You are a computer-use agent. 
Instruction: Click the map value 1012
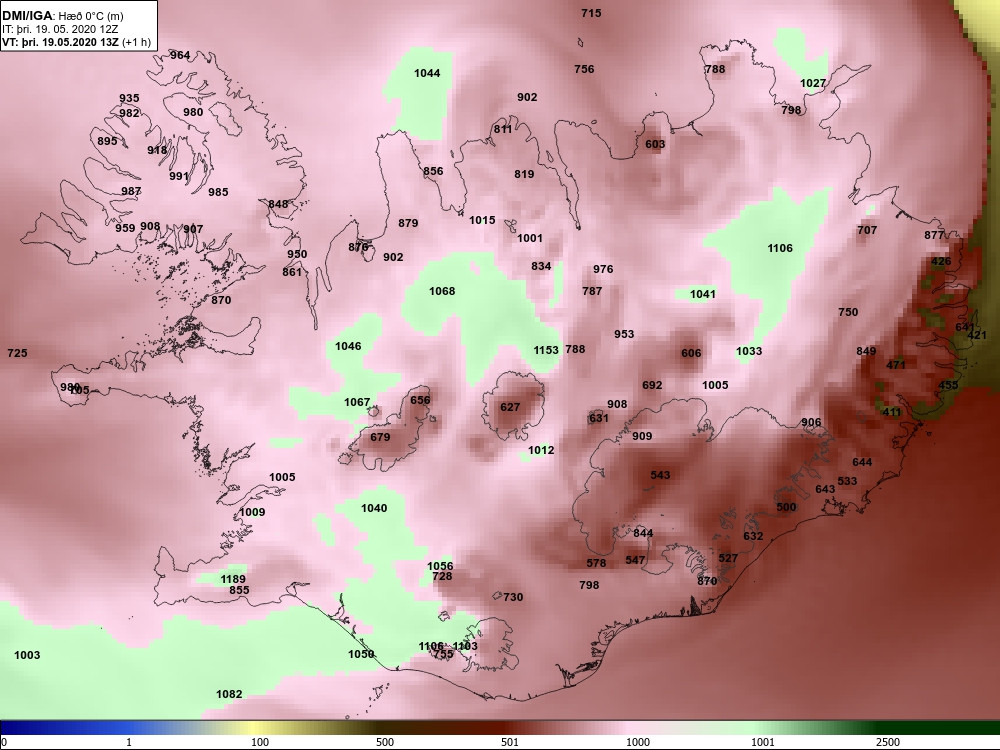(x=541, y=450)
